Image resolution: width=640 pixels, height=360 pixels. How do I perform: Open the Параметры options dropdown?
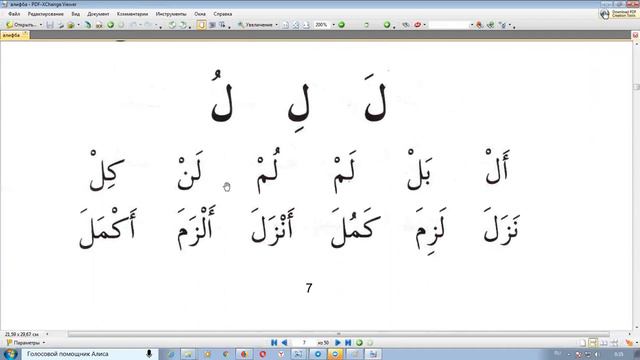pyautogui.click(x=25, y=343)
